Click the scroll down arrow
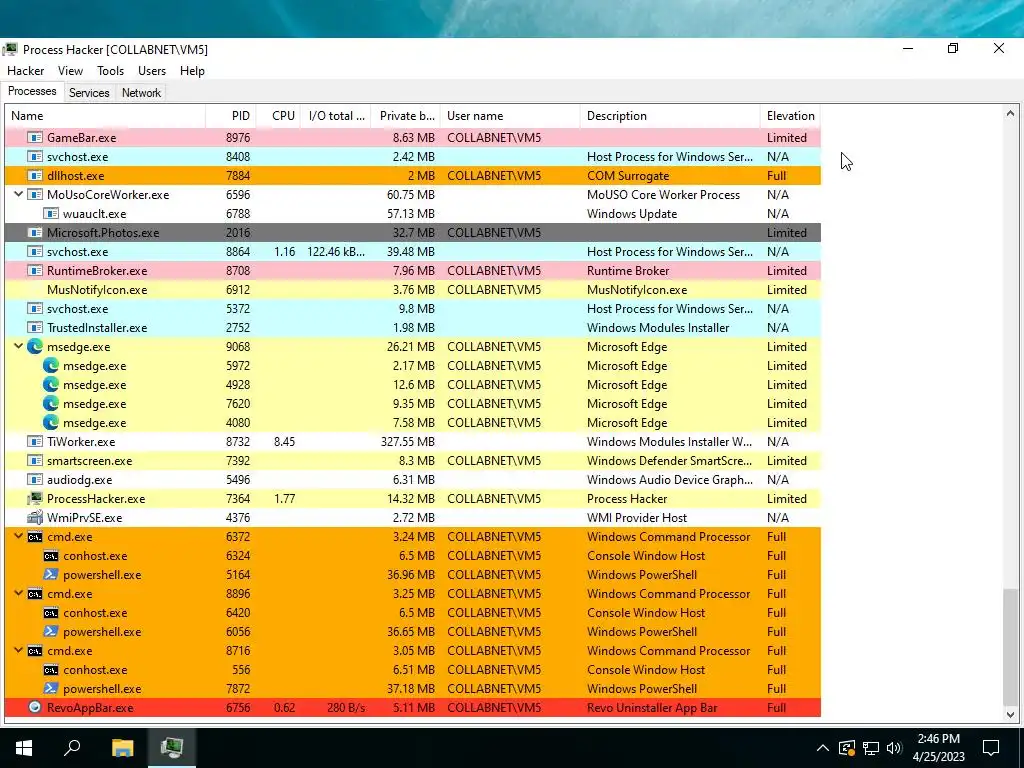1024x768 pixels. click(1010, 714)
